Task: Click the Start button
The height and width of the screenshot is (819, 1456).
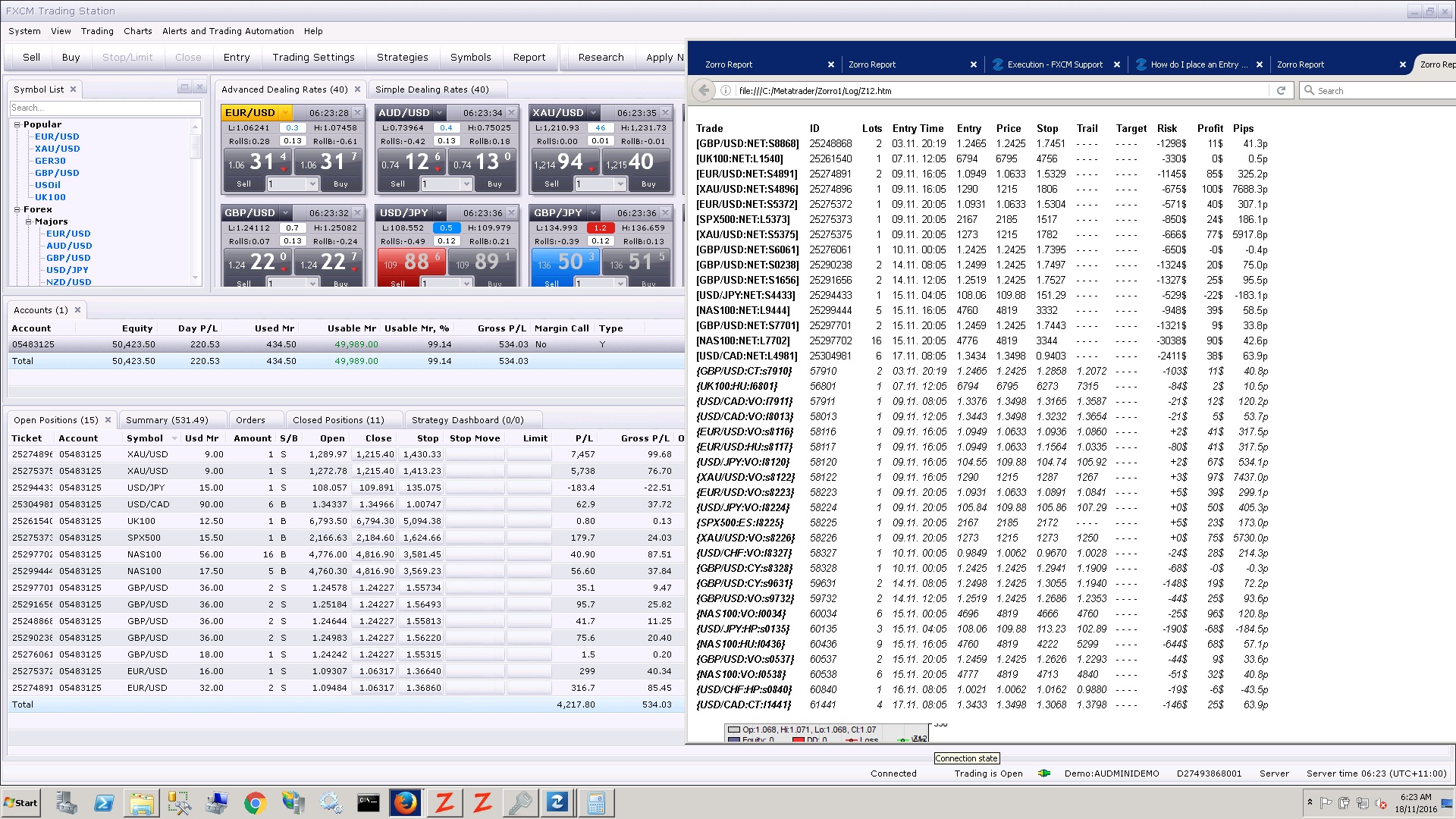Action: click(21, 802)
